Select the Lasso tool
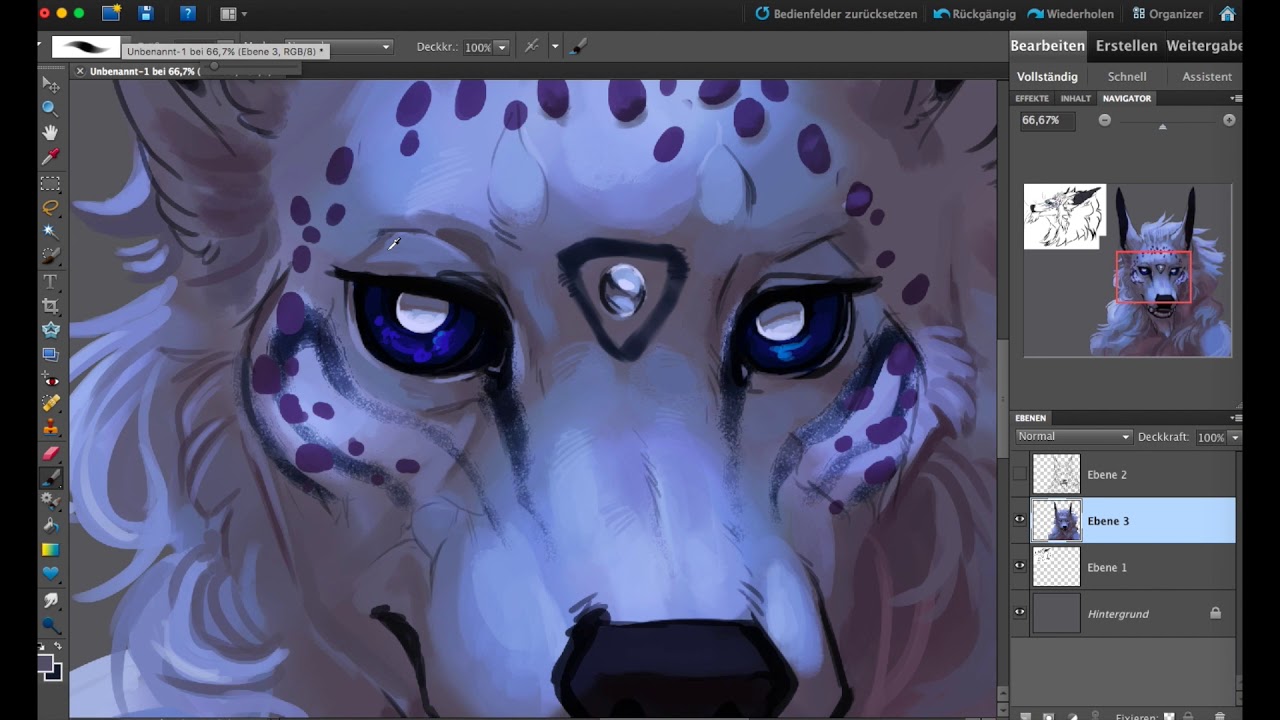Screen dimensions: 1280x720 50,208
